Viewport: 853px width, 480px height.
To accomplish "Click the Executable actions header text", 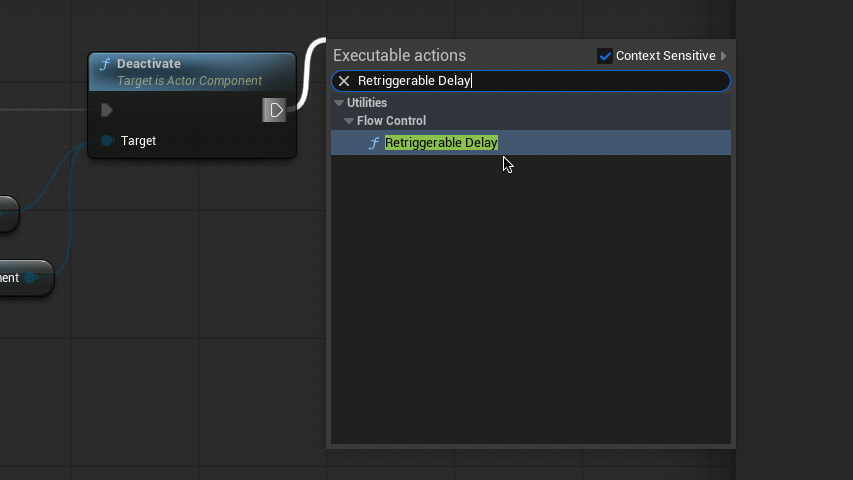I will 399,56.
